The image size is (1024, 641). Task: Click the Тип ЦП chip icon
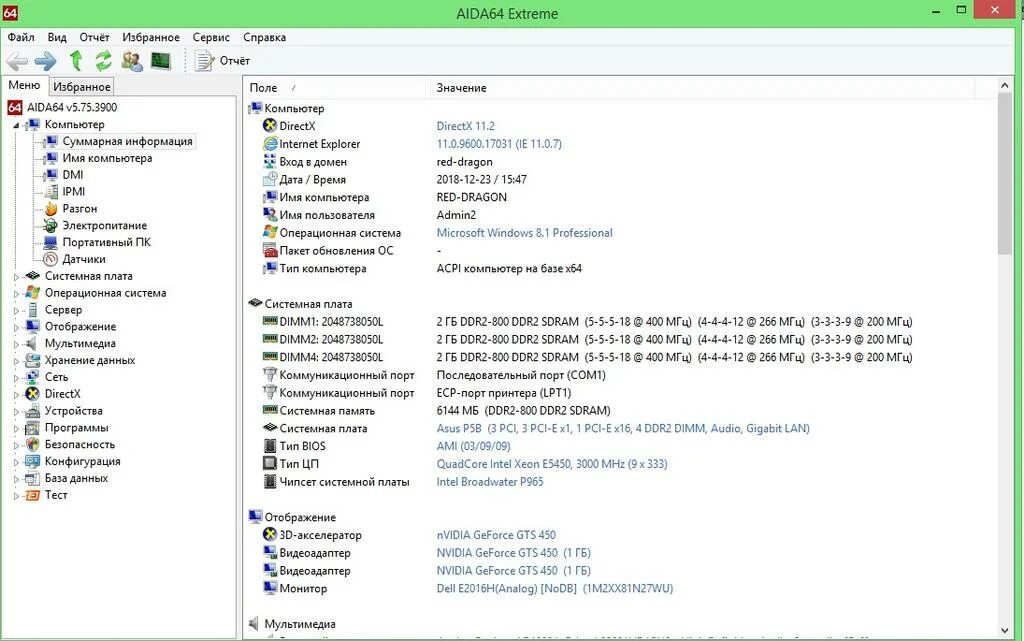click(270, 463)
